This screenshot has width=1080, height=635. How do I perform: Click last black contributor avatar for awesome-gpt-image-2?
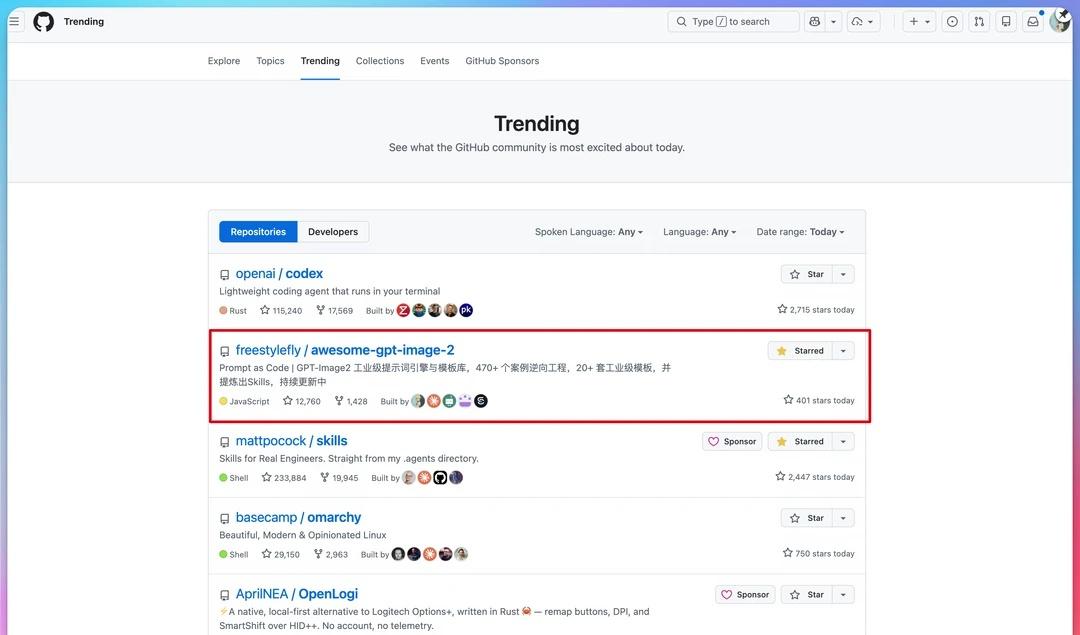click(481, 400)
